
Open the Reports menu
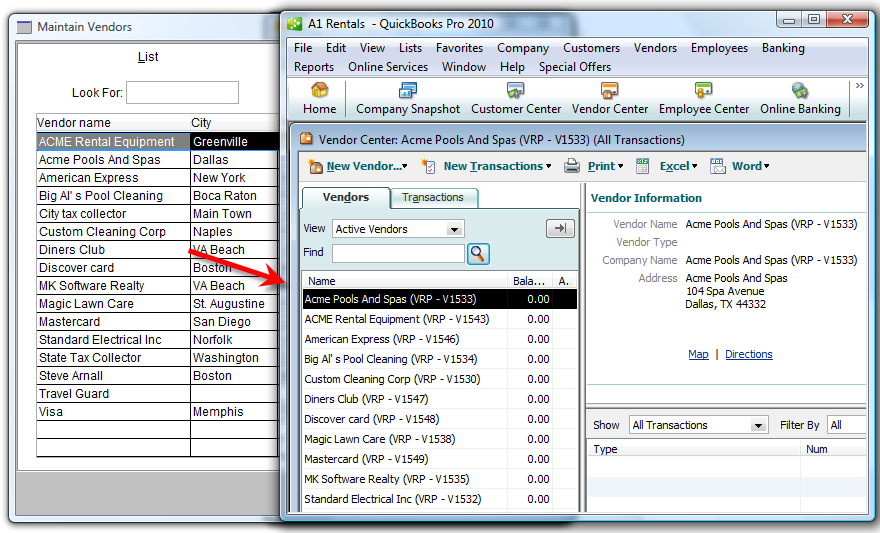coord(314,67)
